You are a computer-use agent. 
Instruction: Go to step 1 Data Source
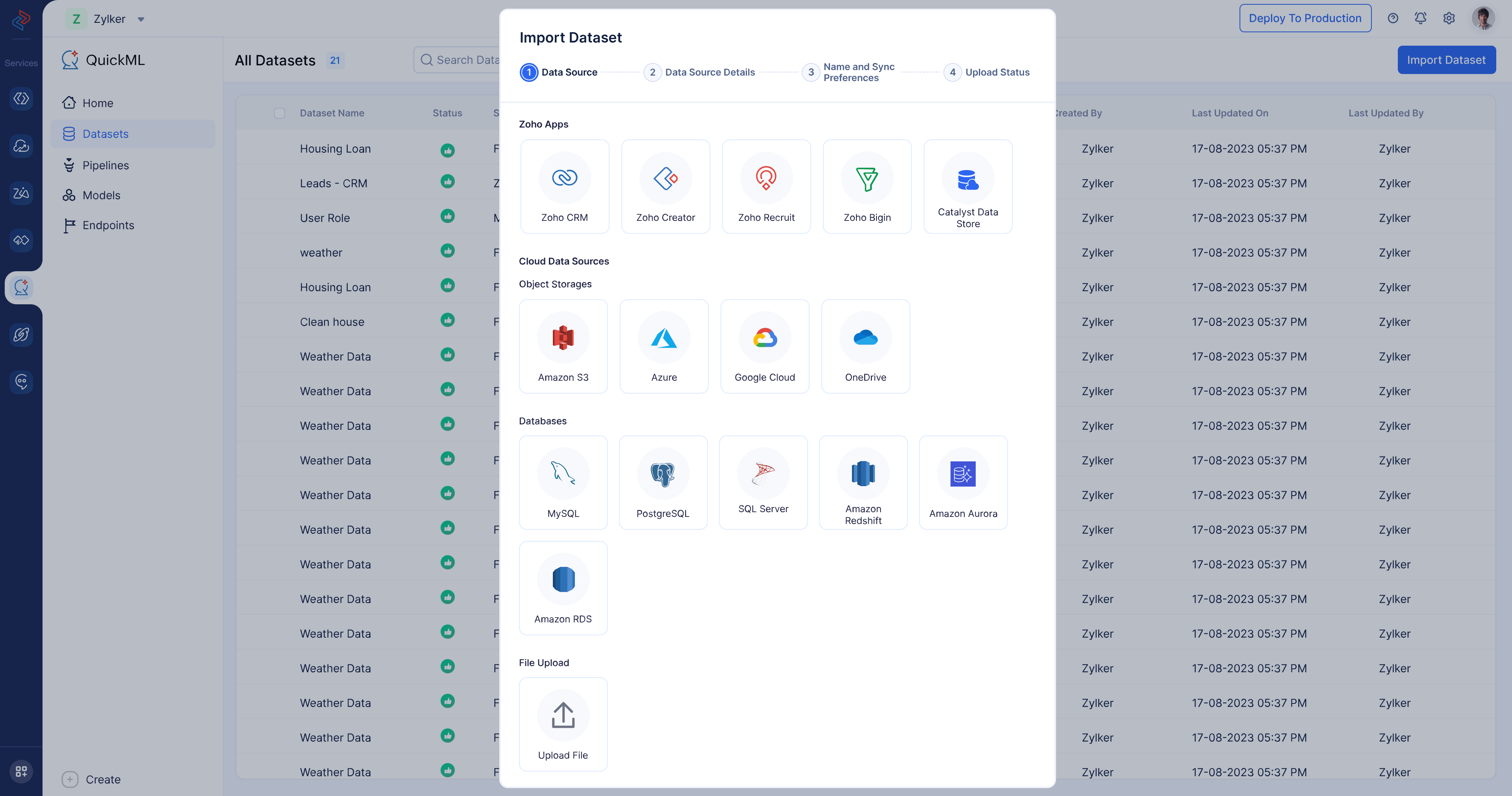[x=559, y=72]
